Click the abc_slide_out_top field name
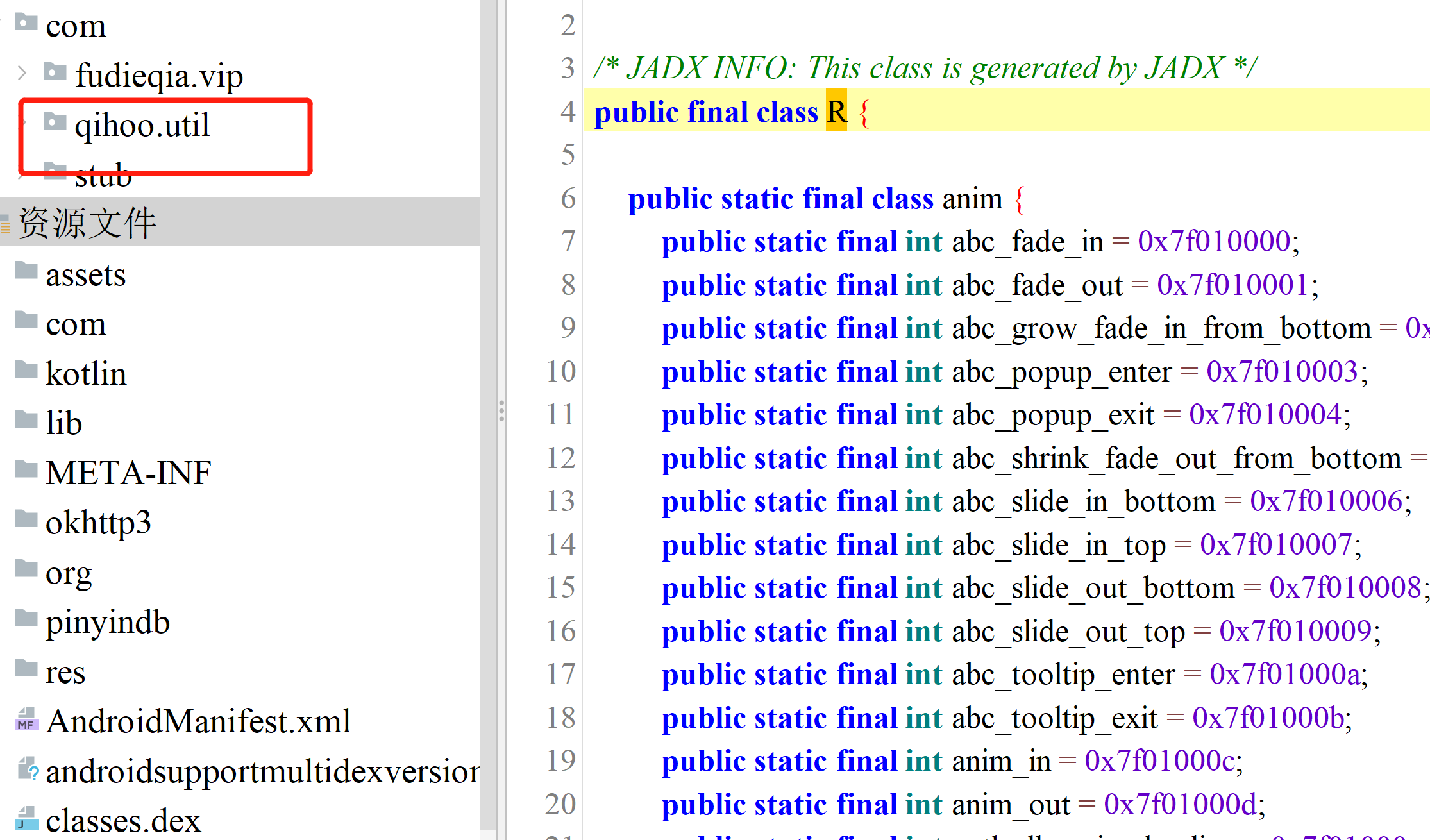The width and height of the screenshot is (1430, 840). click(1068, 632)
